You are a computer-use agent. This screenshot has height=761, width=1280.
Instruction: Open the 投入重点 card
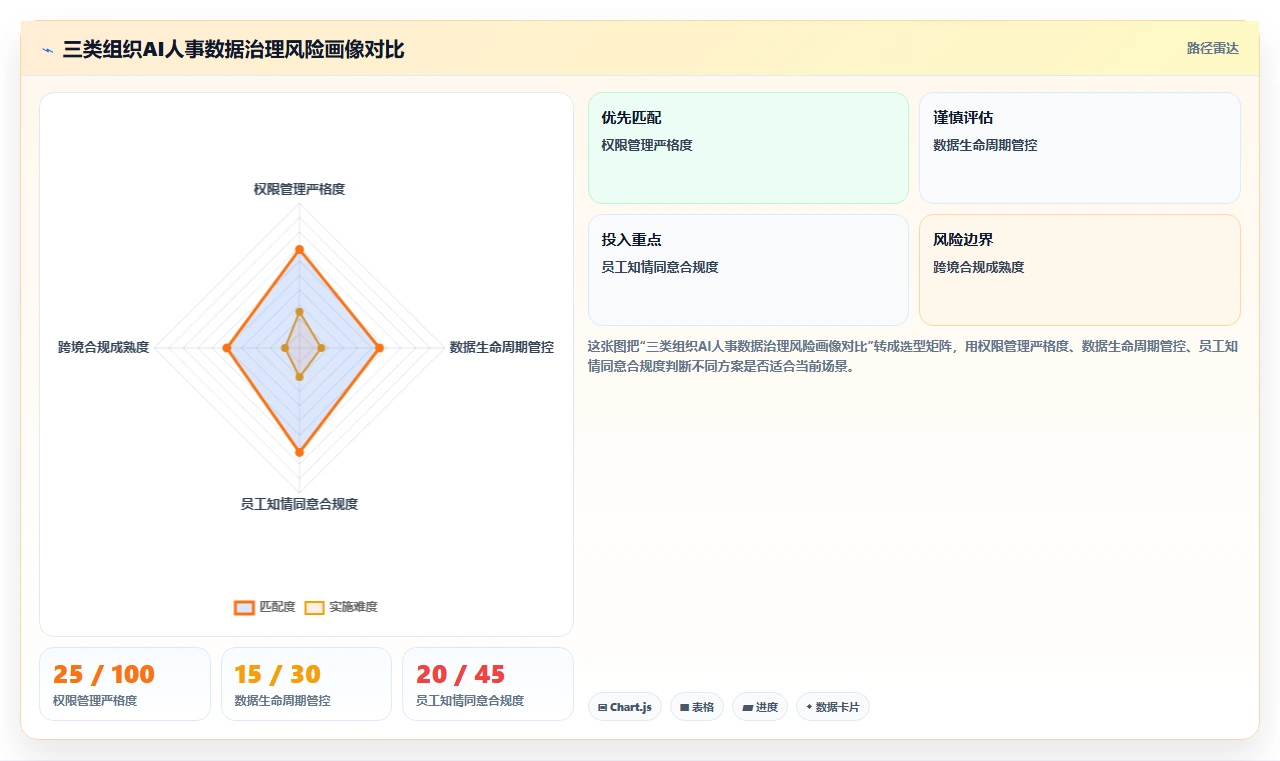tap(748, 270)
